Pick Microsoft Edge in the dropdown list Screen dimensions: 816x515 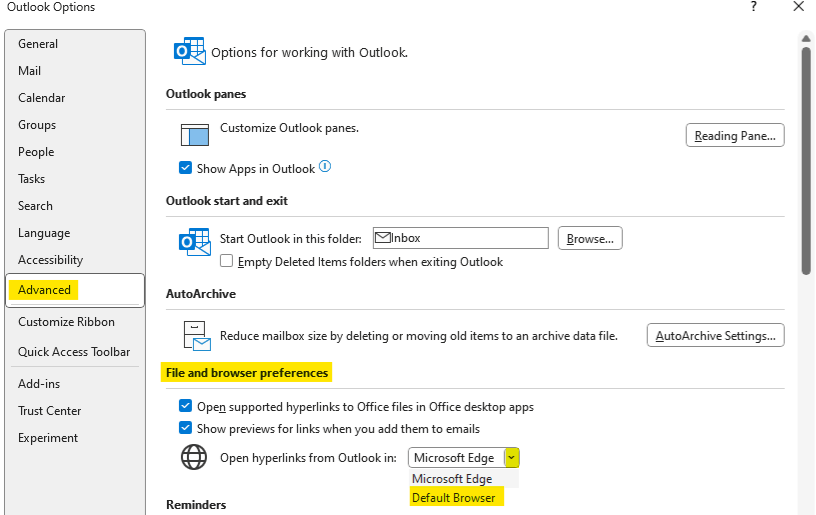pos(452,479)
